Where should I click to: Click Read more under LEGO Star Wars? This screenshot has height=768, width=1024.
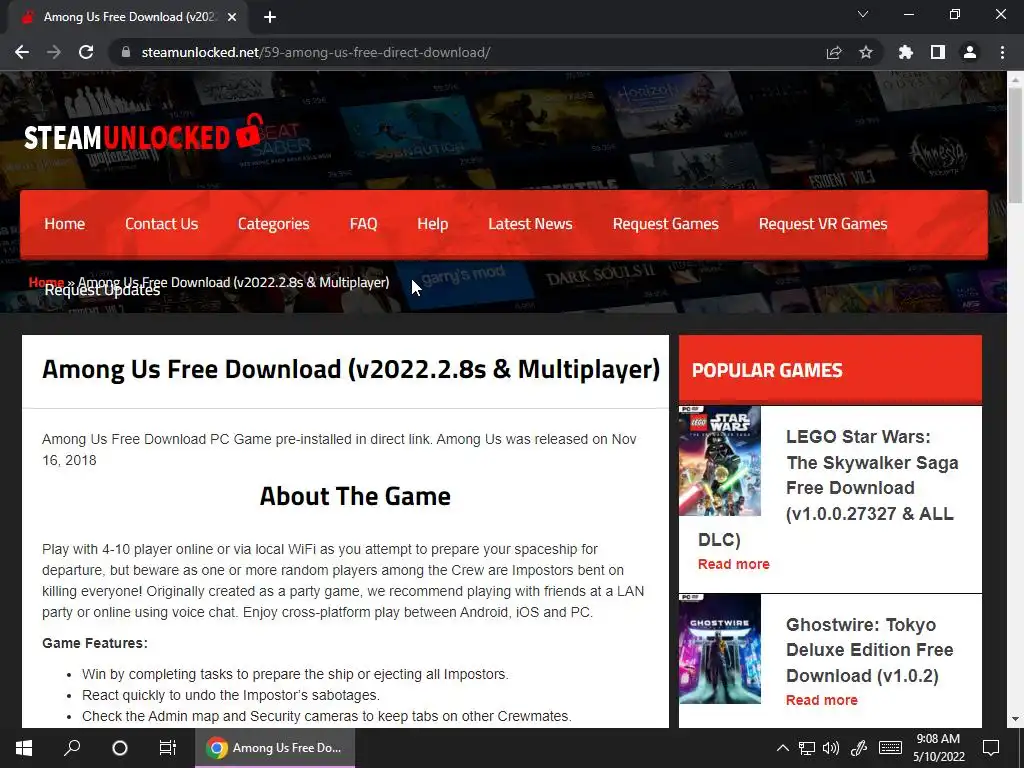click(733, 564)
